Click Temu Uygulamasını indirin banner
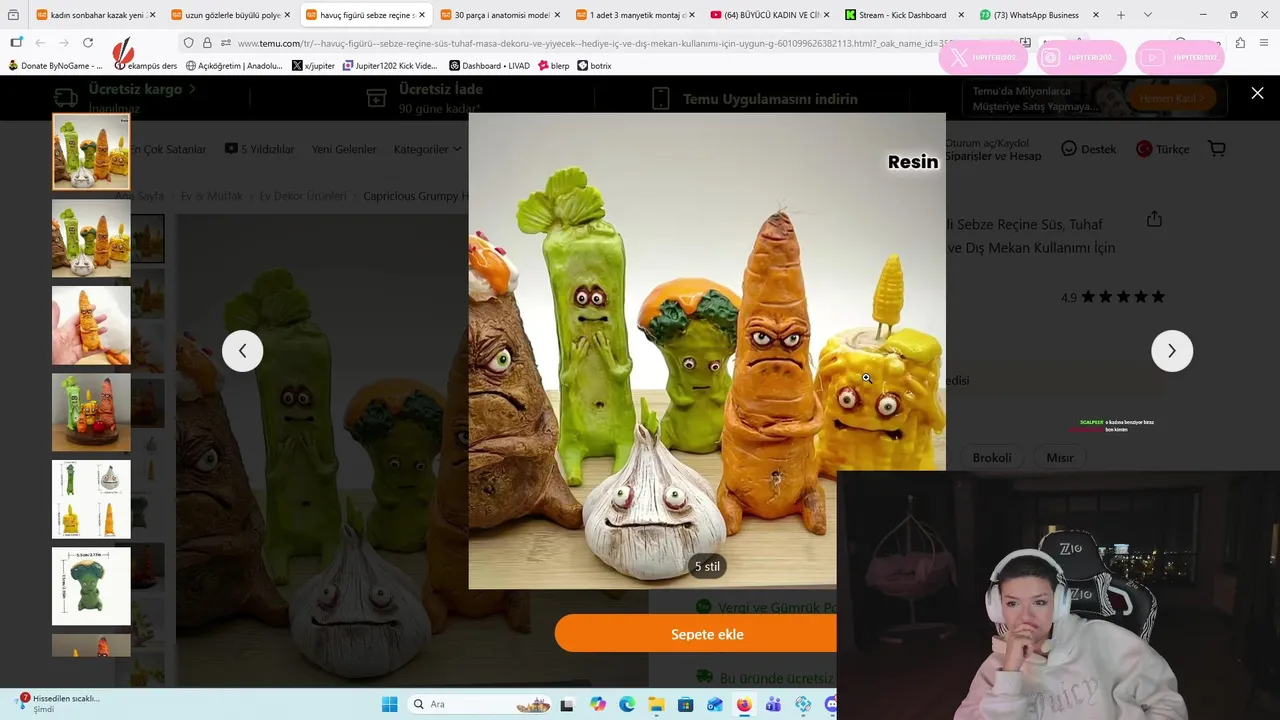Viewport: 1280px width, 720px height. point(755,99)
